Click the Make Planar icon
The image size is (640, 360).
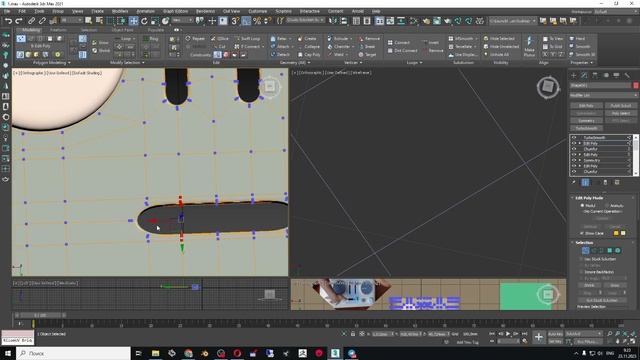tap(529, 46)
